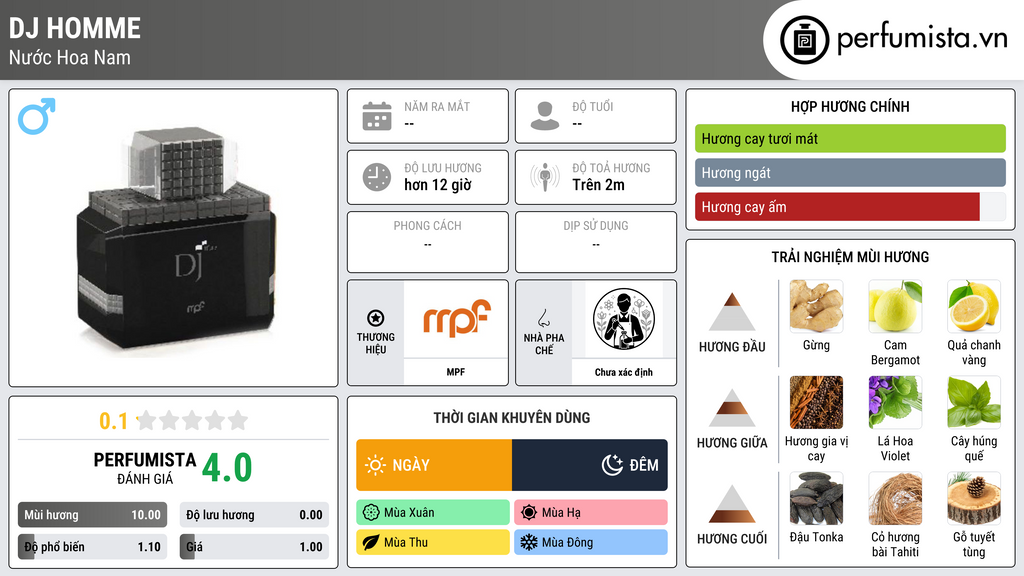Image resolution: width=1024 pixels, height=576 pixels.
Task: Click the snowflake icon beside Mùa Đông
Action: pos(529,543)
